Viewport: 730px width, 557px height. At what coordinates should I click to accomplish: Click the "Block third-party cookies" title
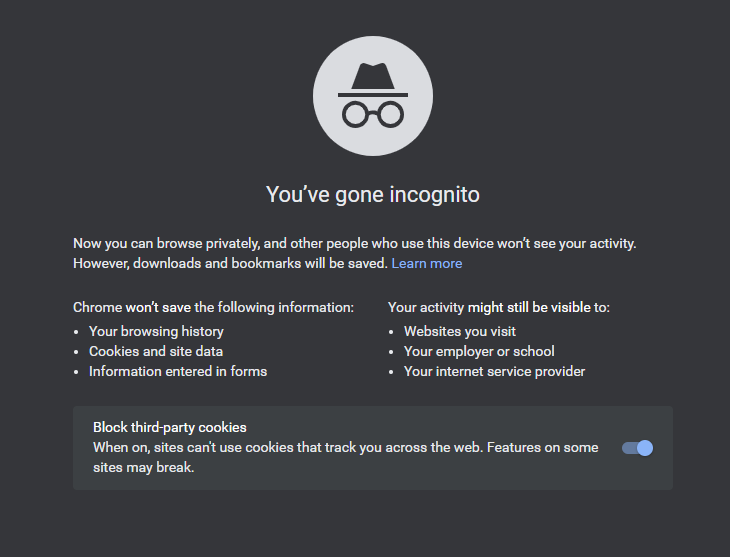(169, 427)
